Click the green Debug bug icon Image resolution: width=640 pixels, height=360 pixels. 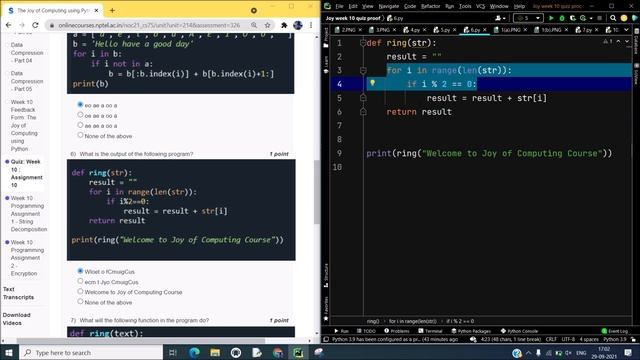[562, 18]
